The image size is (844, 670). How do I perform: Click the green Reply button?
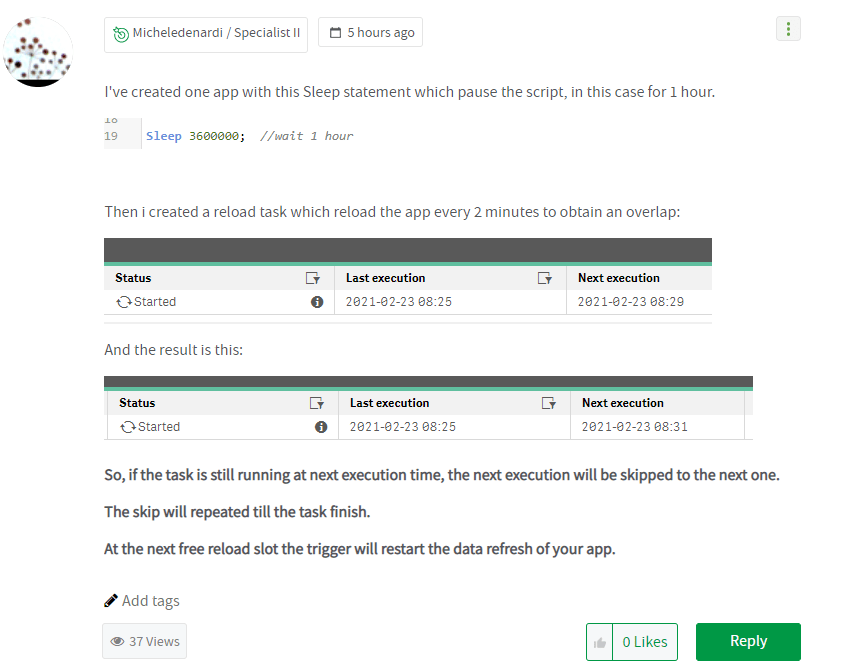click(748, 641)
